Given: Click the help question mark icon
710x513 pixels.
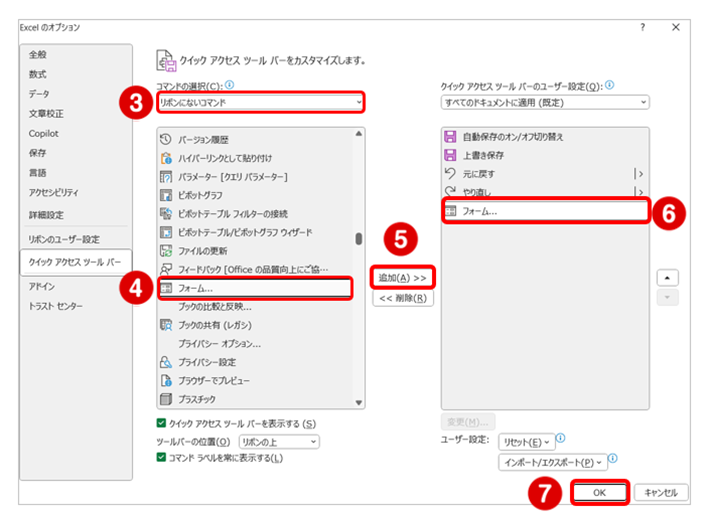Looking at the screenshot, I should tap(643, 27).
